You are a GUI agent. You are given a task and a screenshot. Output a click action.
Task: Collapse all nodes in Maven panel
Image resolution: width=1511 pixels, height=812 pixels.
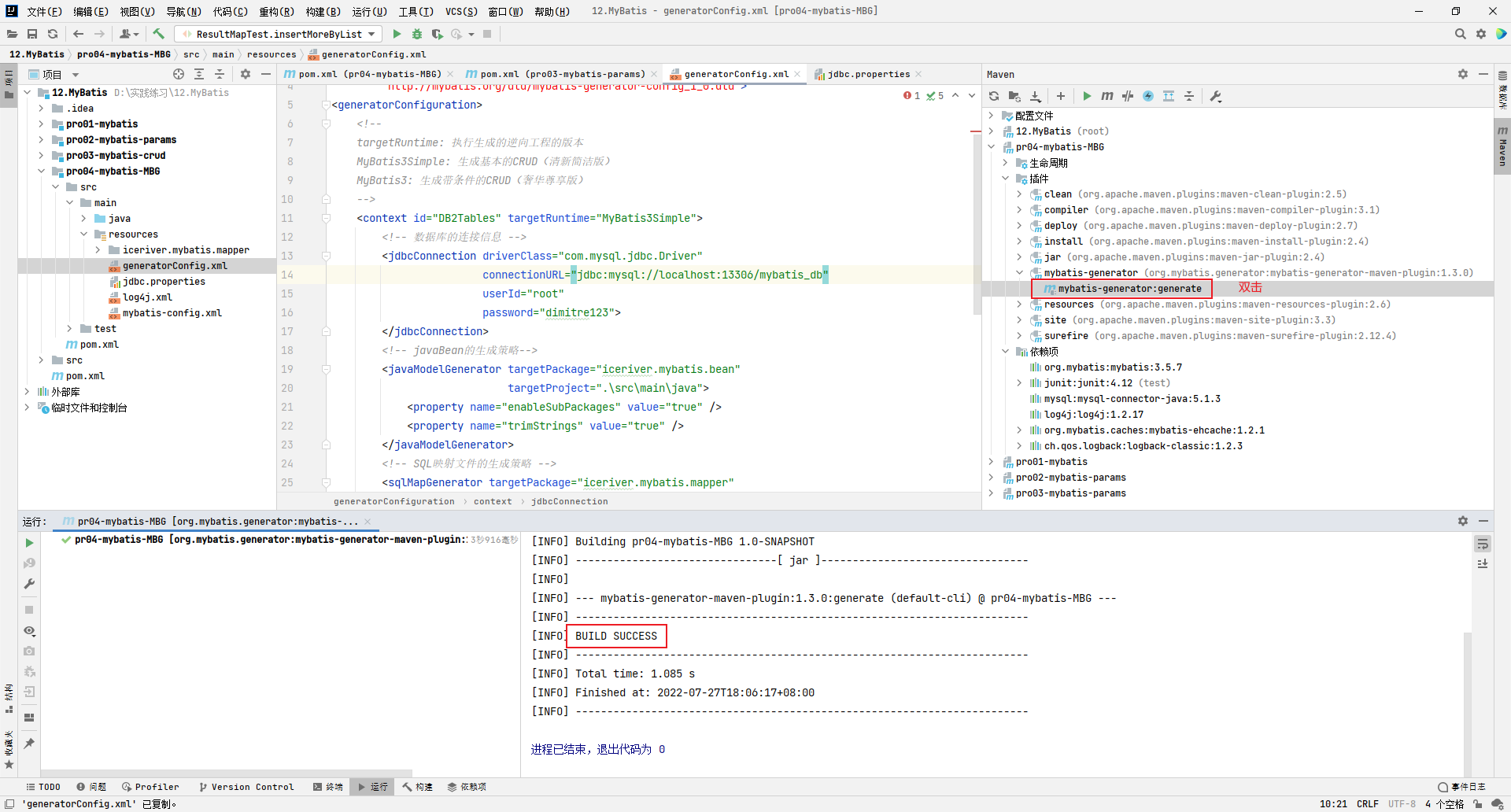click(1189, 96)
